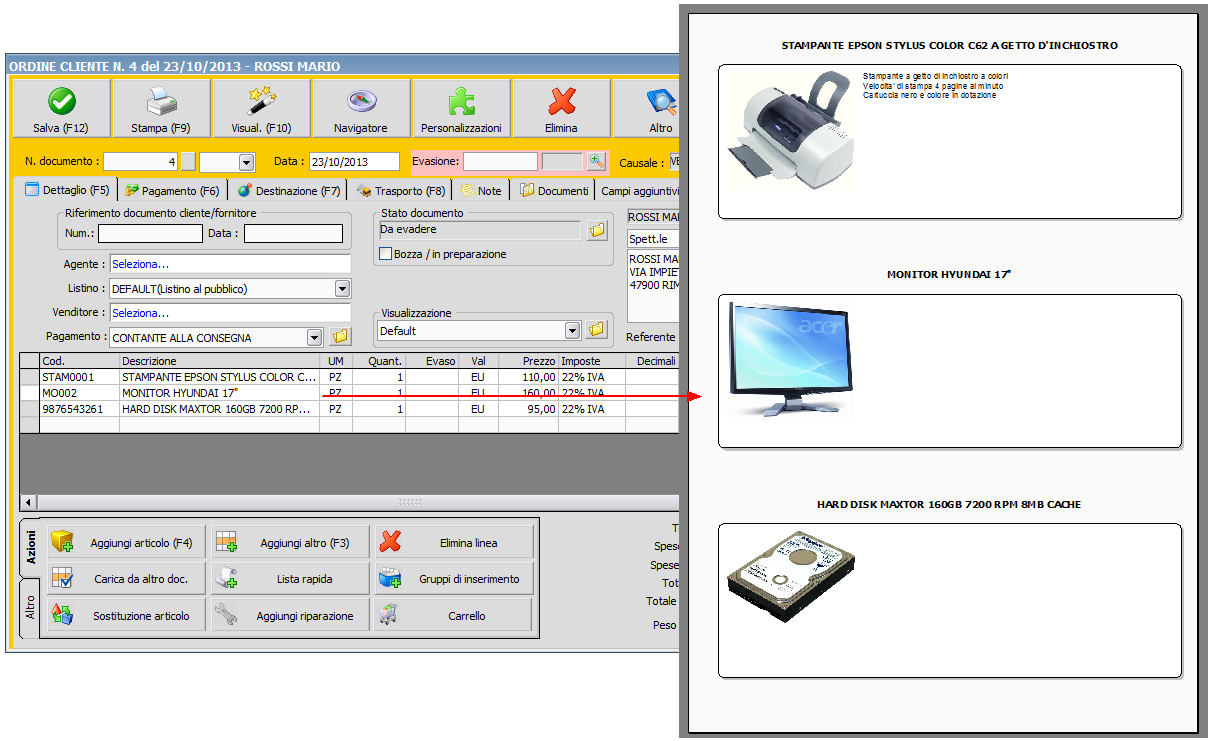The width and height of the screenshot is (1211, 741).
Task: Click the N. documento number field
Action: point(141,162)
